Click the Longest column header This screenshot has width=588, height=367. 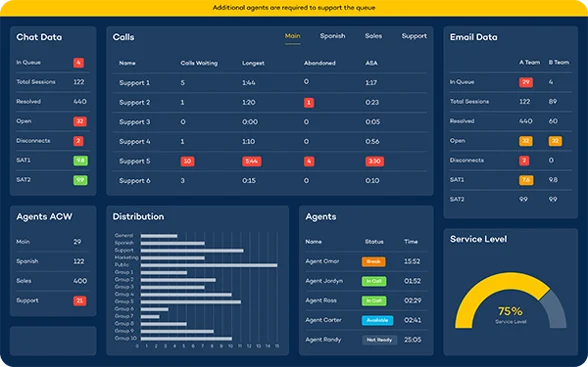253,63
